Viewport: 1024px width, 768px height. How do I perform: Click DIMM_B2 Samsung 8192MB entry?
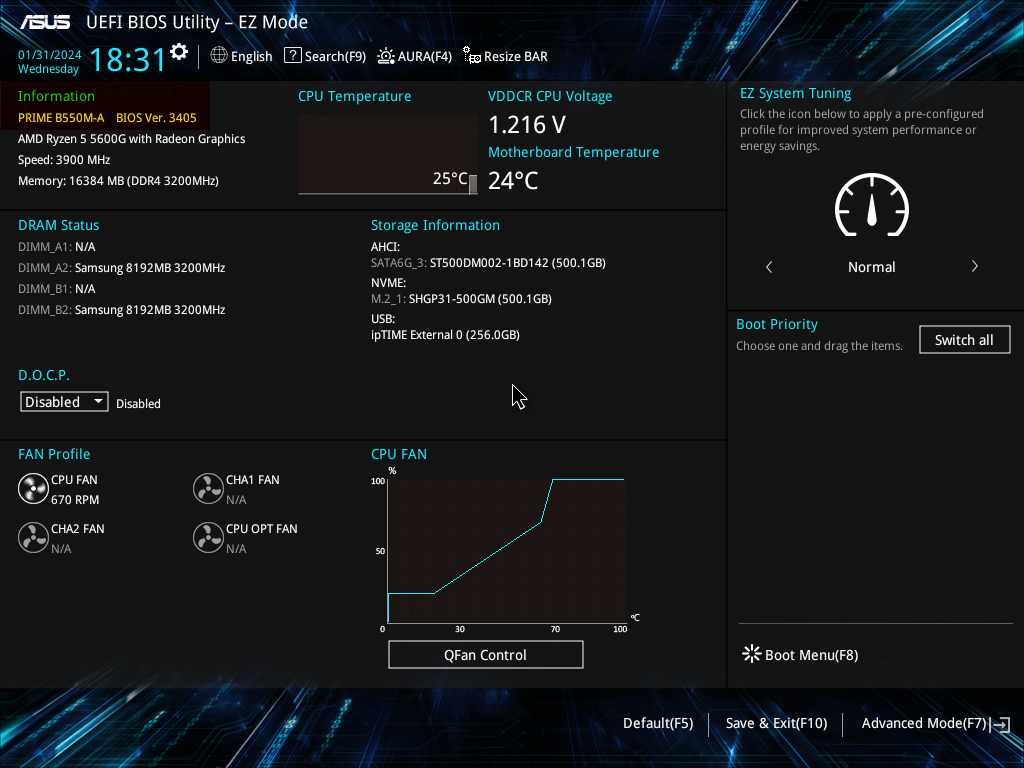[121, 310]
